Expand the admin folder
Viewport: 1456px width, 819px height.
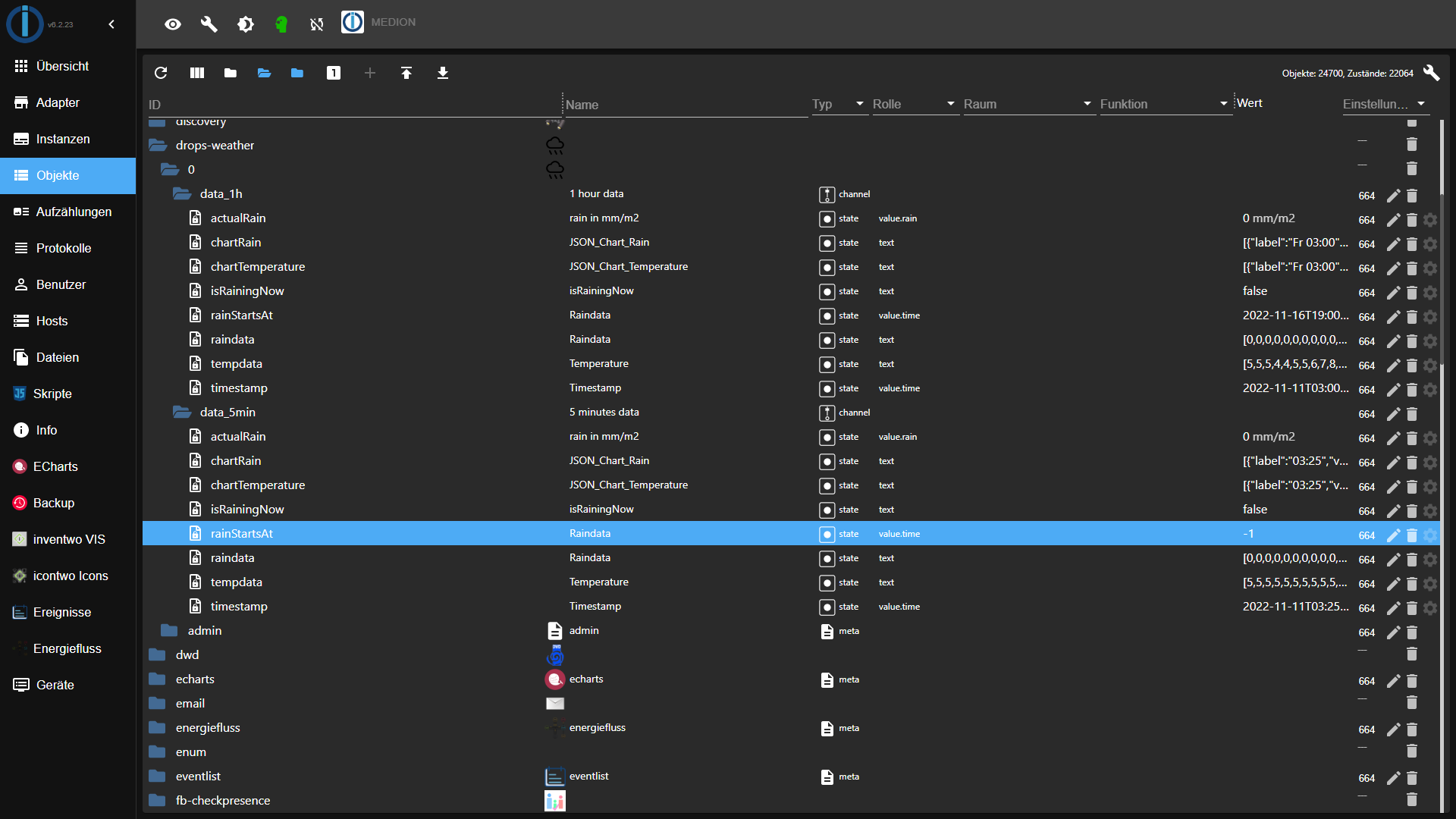point(169,631)
